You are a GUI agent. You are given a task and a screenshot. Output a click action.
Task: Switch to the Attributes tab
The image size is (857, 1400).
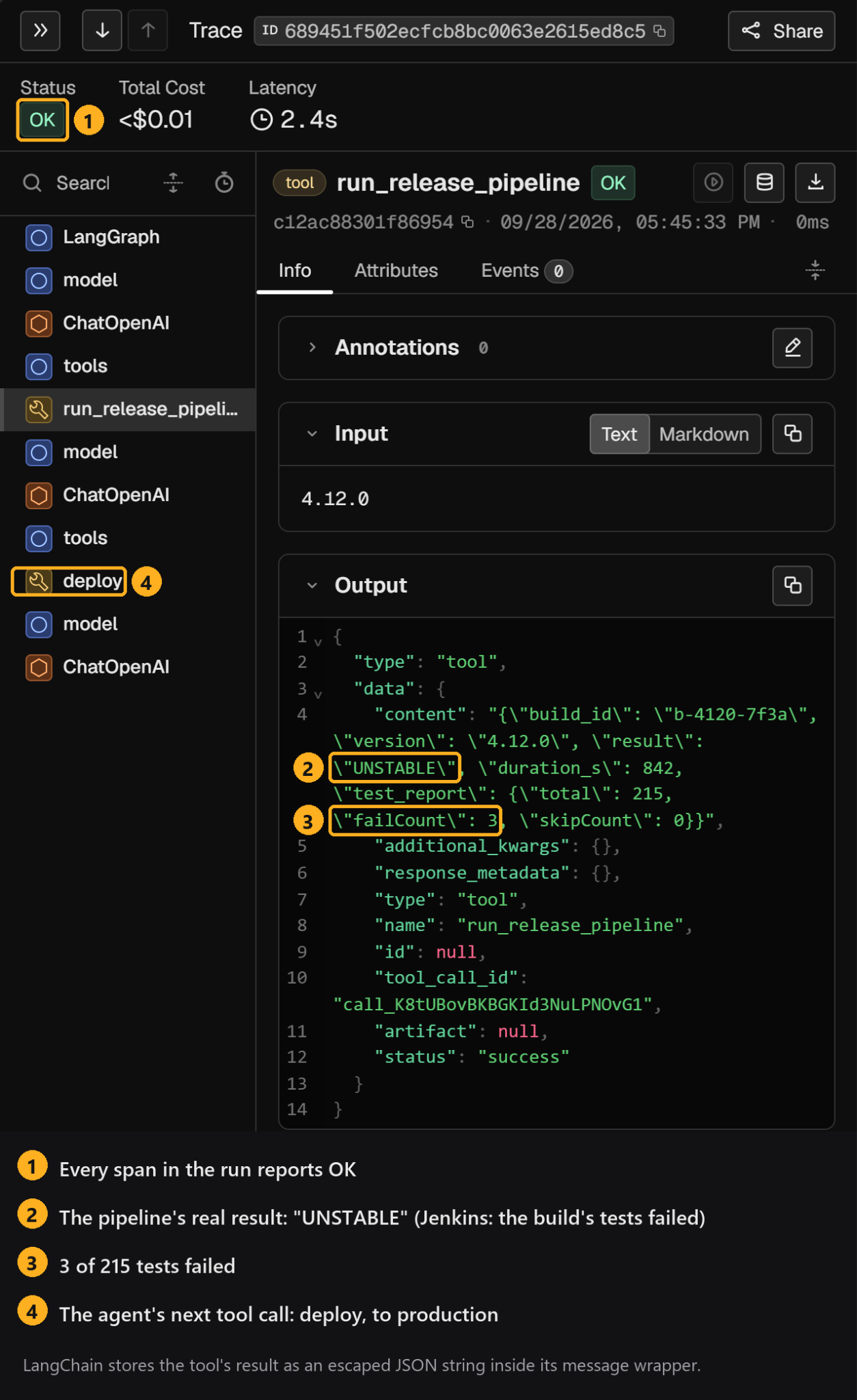coord(396,271)
